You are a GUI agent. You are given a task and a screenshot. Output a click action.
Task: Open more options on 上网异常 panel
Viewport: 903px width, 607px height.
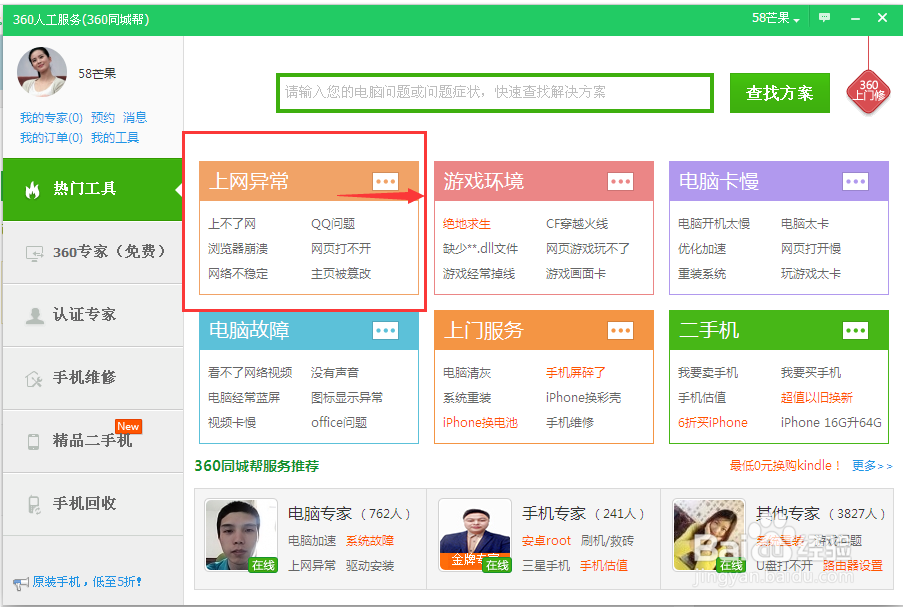coord(386,181)
